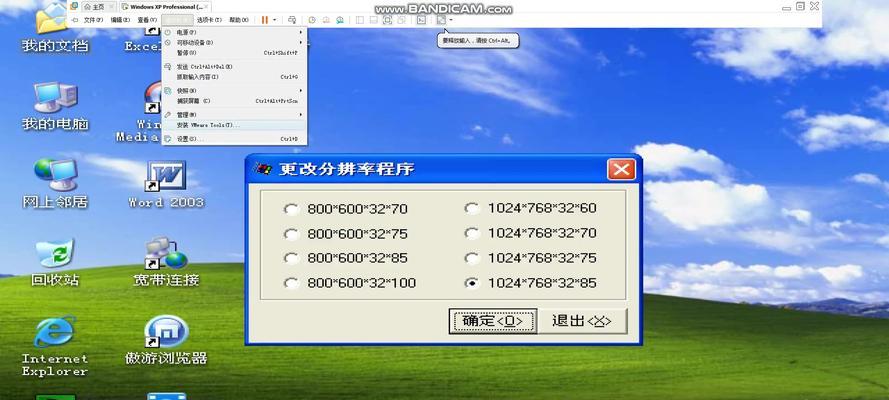889x400 pixels.
Task: Click the full screen toolbar icon
Action: click(387, 20)
